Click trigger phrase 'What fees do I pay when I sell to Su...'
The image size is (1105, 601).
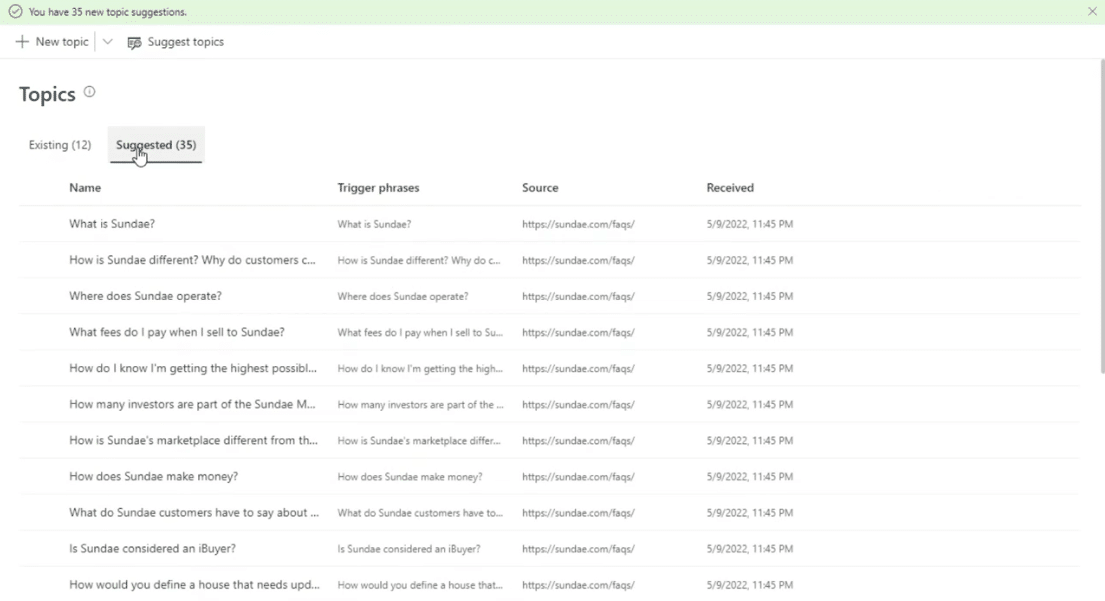pos(420,332)
